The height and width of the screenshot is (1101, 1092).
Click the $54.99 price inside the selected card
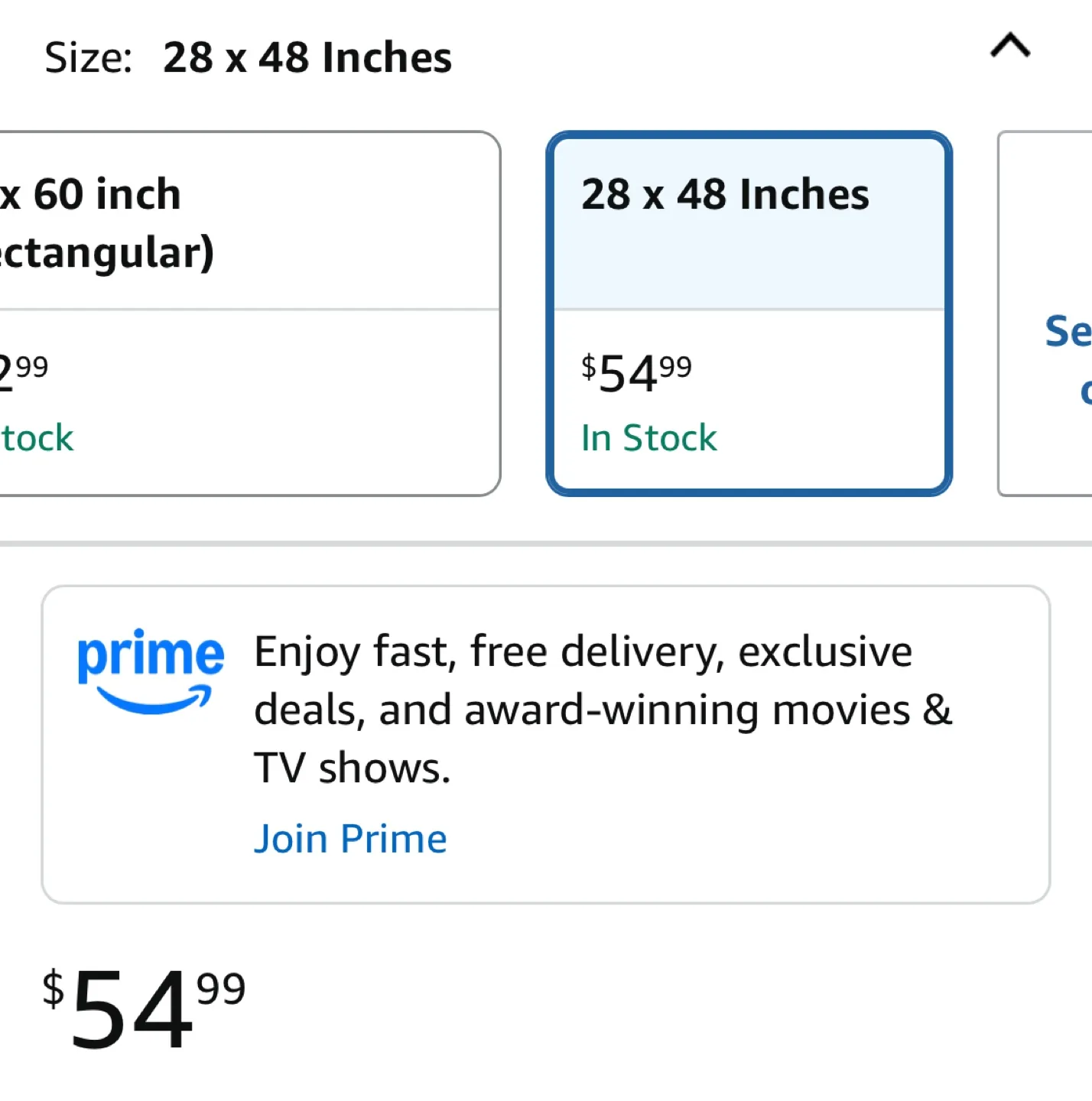pos(636,373)
